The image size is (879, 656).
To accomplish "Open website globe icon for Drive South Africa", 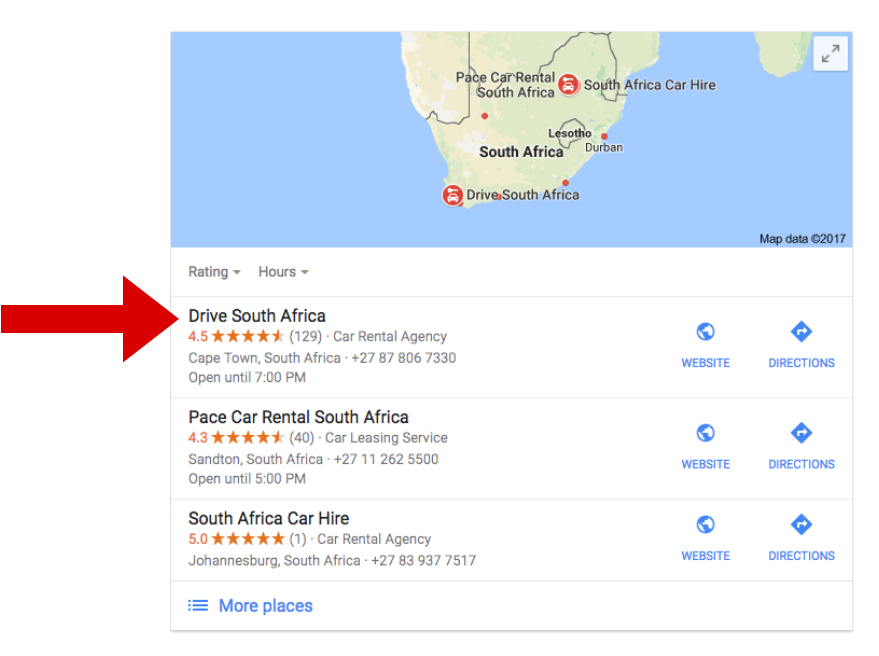I will point(705,331).
